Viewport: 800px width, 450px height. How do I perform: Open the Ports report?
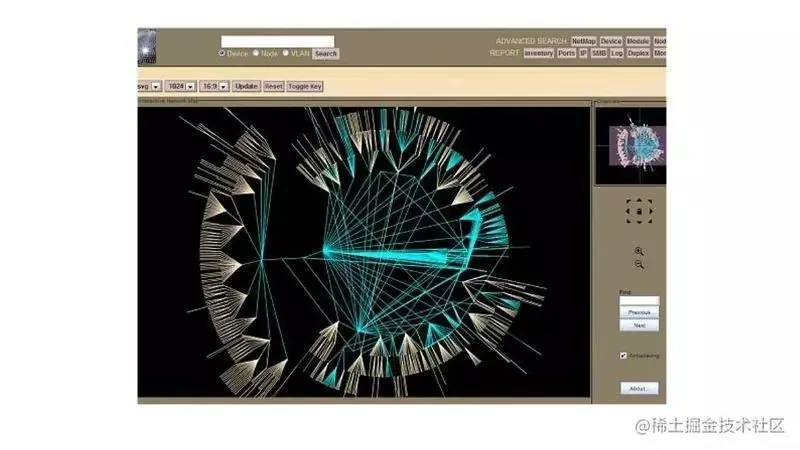click(x=566, y=53)
